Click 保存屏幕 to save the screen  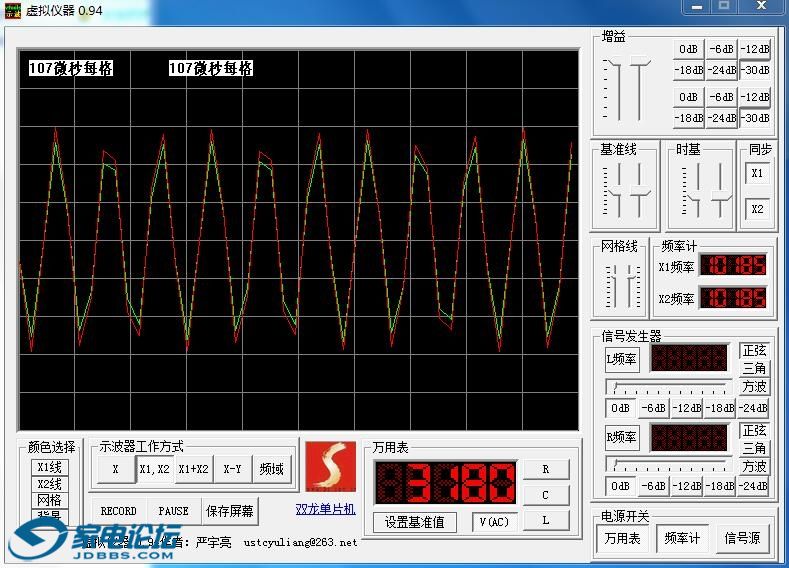tap(229, 511)
